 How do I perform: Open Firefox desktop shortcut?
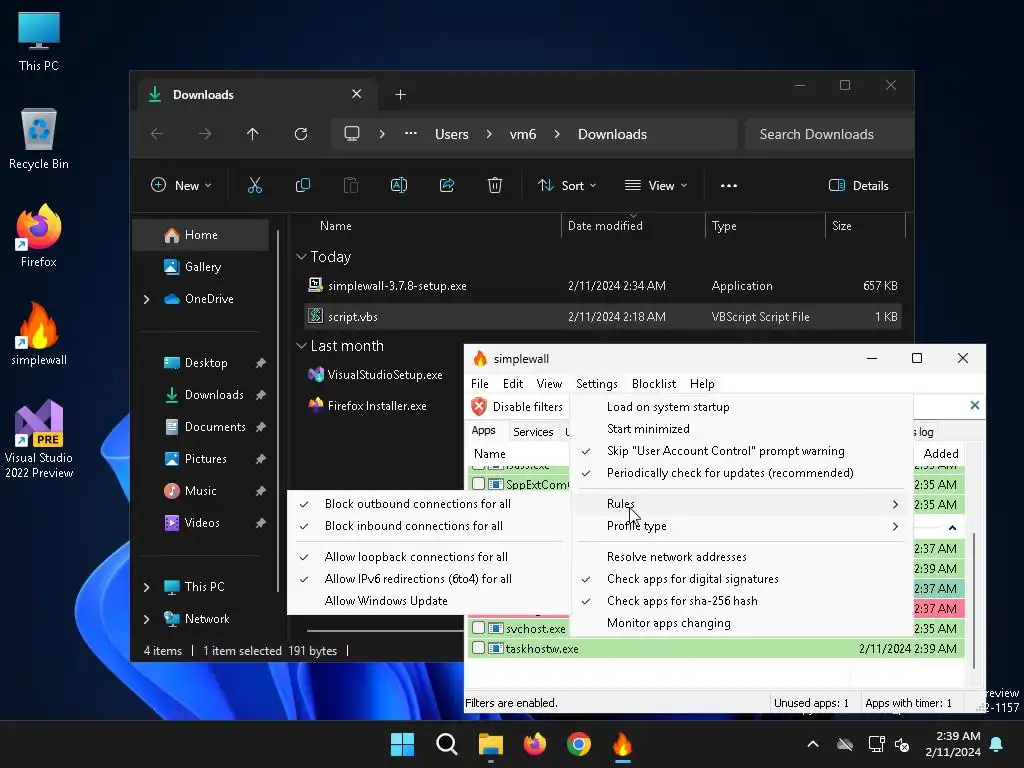tap(39, 235)
